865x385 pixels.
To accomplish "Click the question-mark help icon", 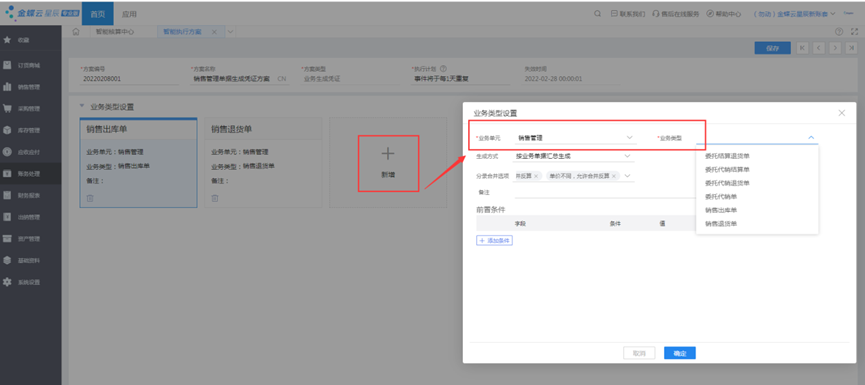I will click(839, 32).
